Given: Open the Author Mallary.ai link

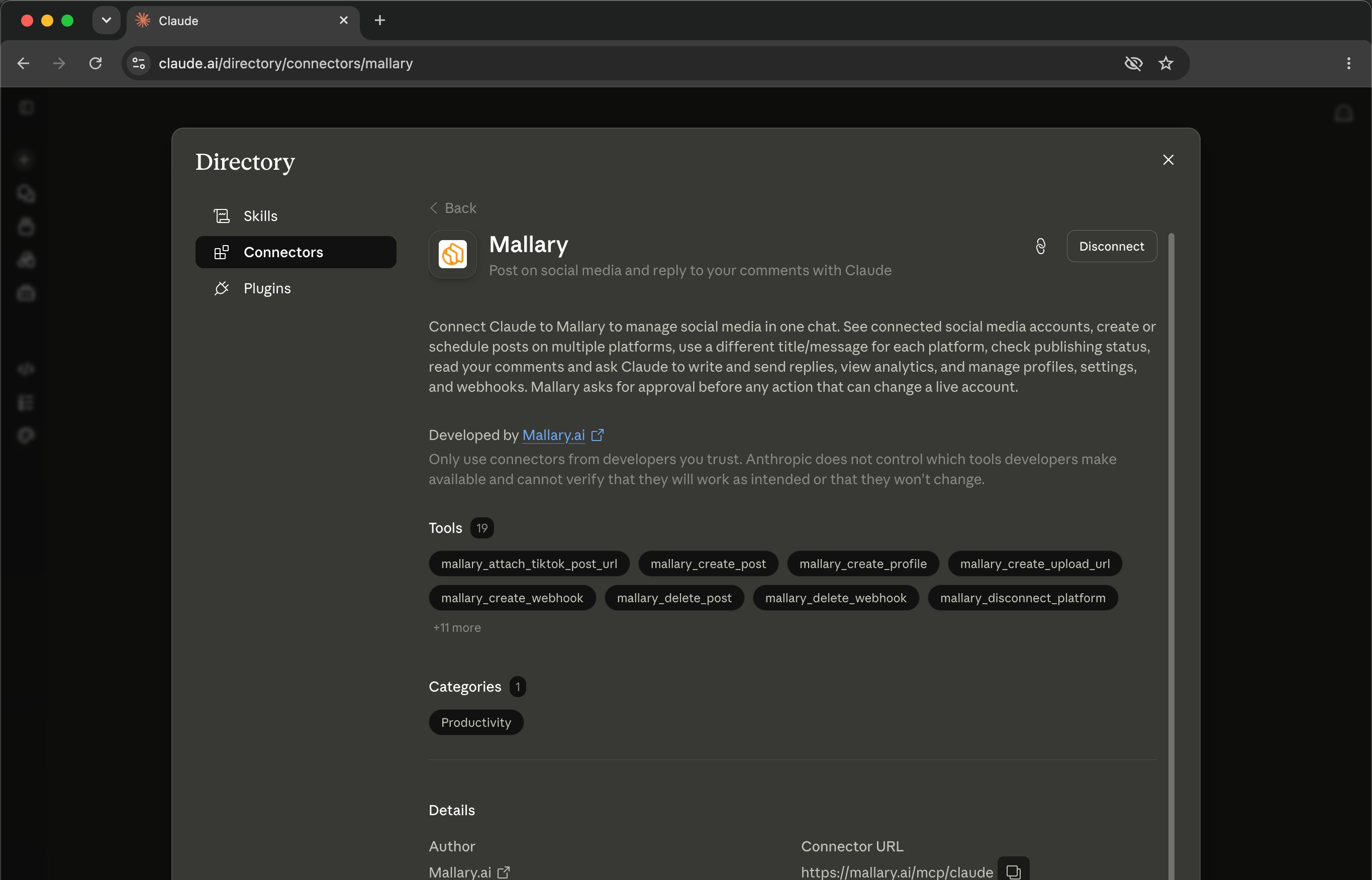Looking at the screenshot, I should coord(460,872).
